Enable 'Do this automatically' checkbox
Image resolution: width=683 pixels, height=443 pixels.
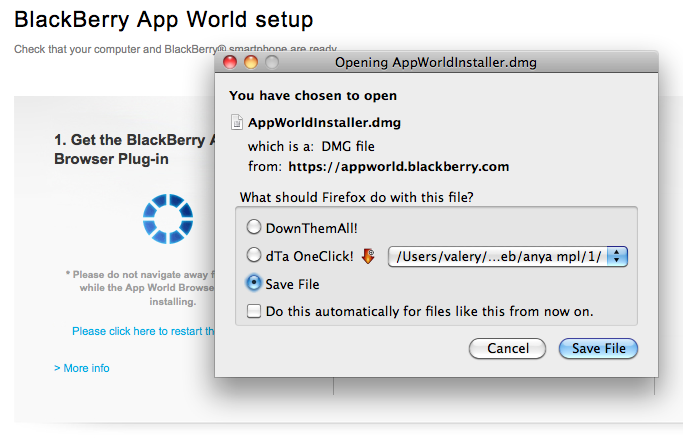pyautogui.click(x=254, y=311)
